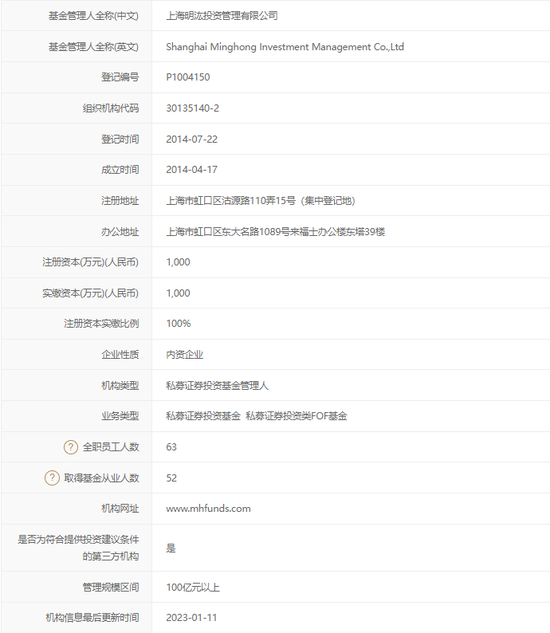Click the registration date 2014-07-22

191,139
